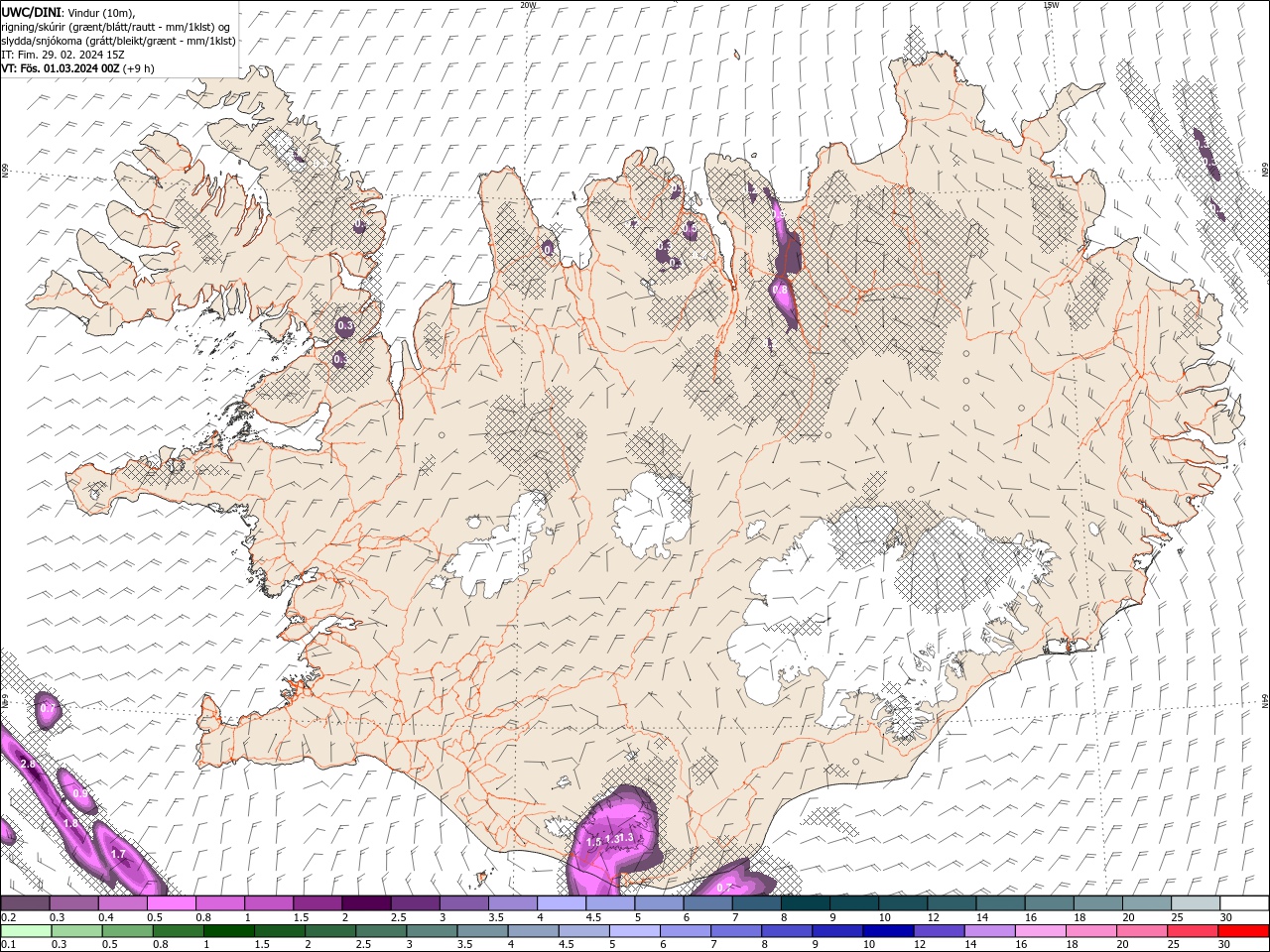Screen dimensions: 1270x952
Task: Click the '0.1' label in the lower legend row
Action: pos(8,945)
